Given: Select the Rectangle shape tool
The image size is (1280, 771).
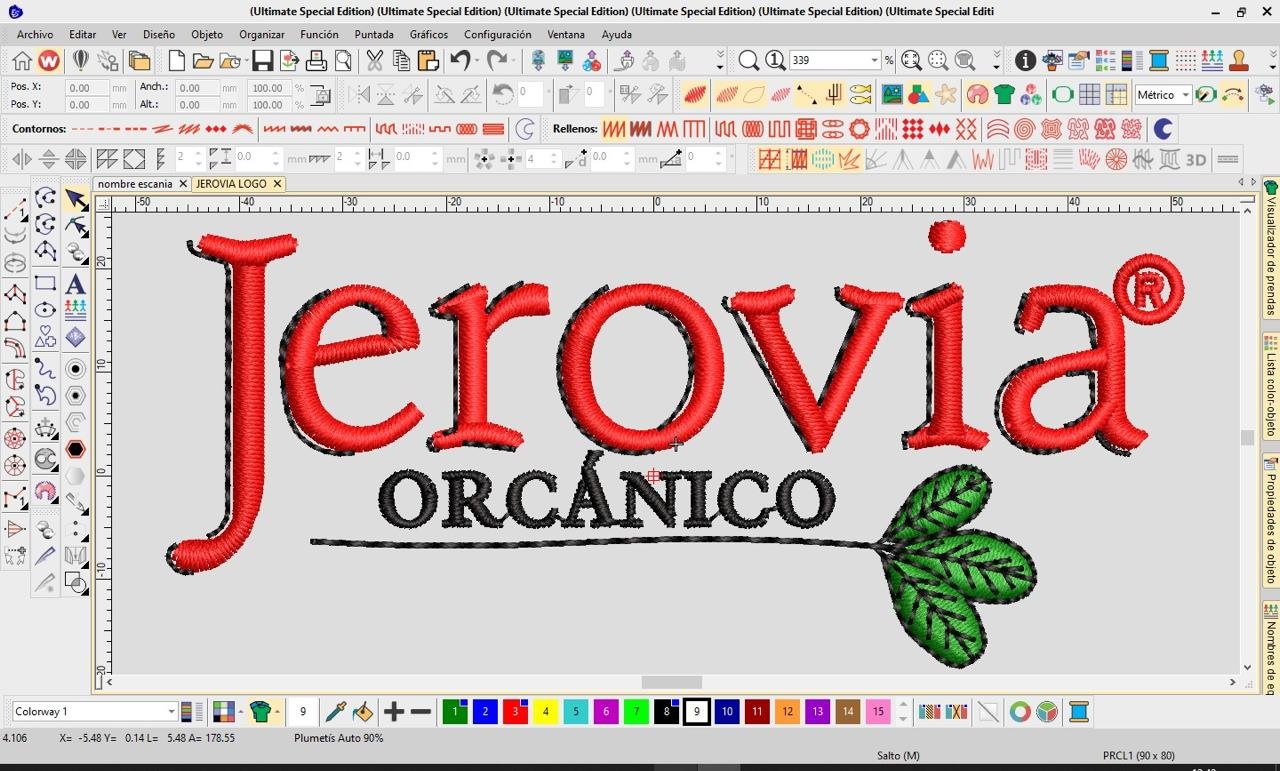Looking at the screenshot, I should [45, 284].
